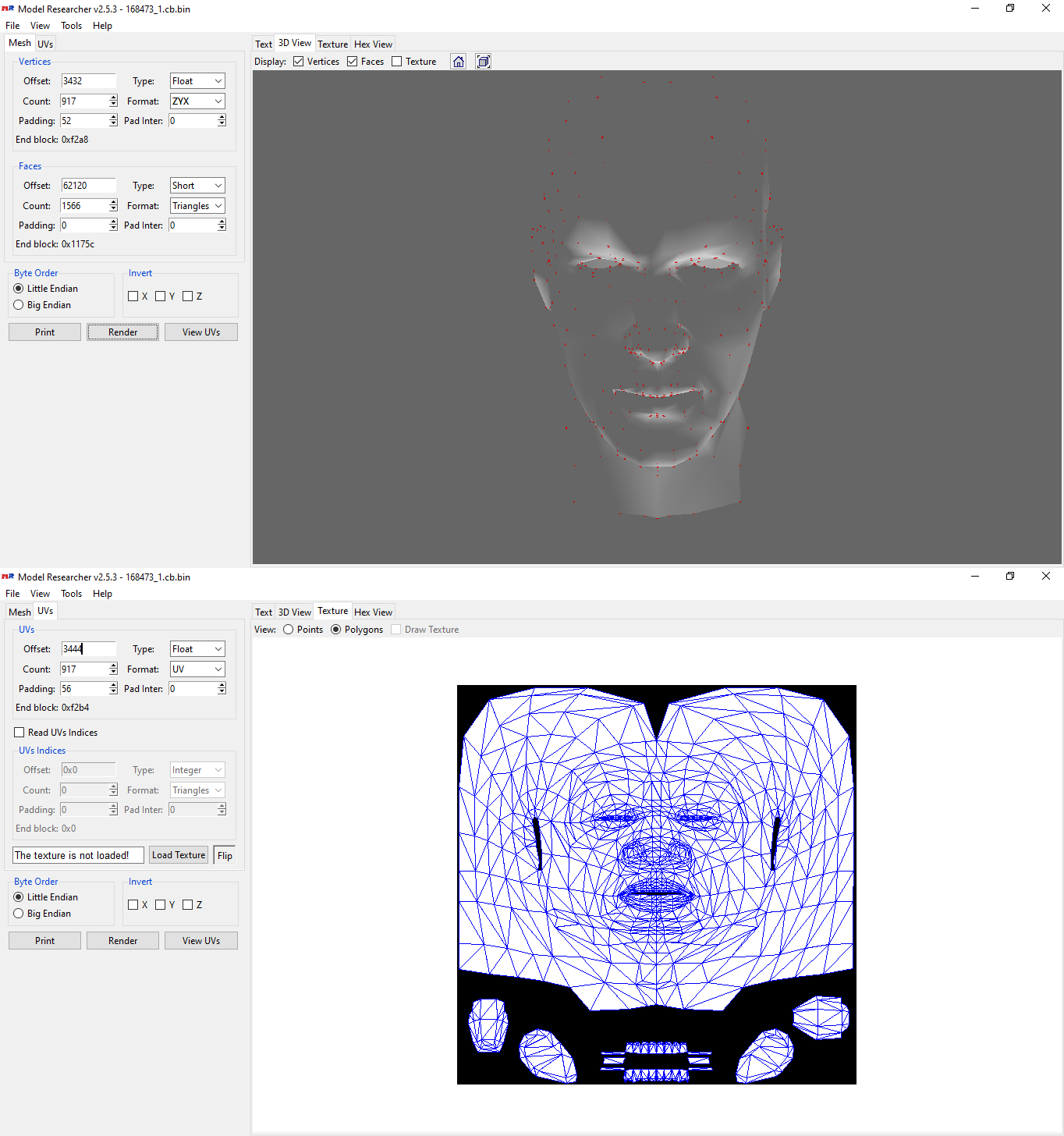Open the UVs Format dropdown showing UV
The width and height of the screenshot is (1064, 1136).
pos(197,669)
